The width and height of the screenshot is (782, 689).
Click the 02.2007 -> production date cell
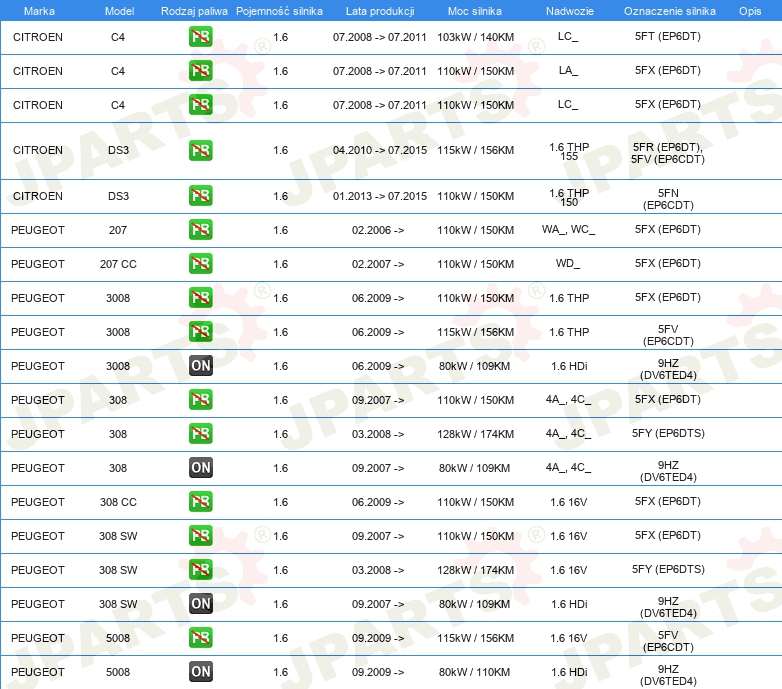pyautogui.click(x=378, y=264)
